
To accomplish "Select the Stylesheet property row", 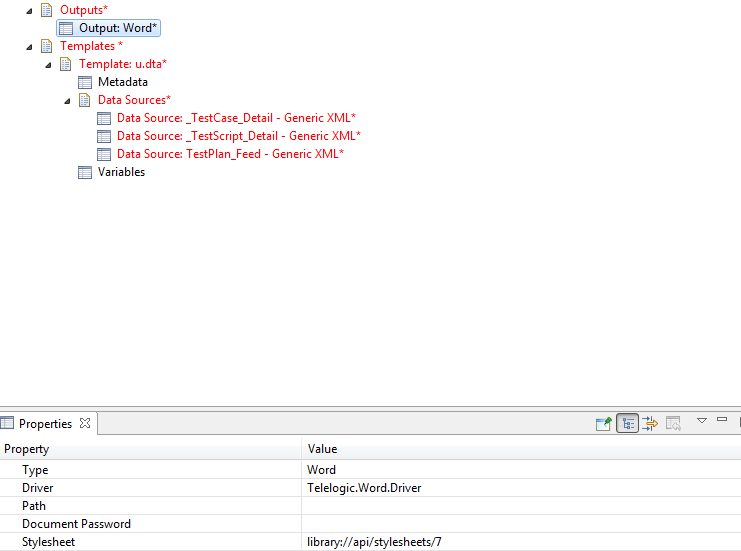I will pos(370,542).
